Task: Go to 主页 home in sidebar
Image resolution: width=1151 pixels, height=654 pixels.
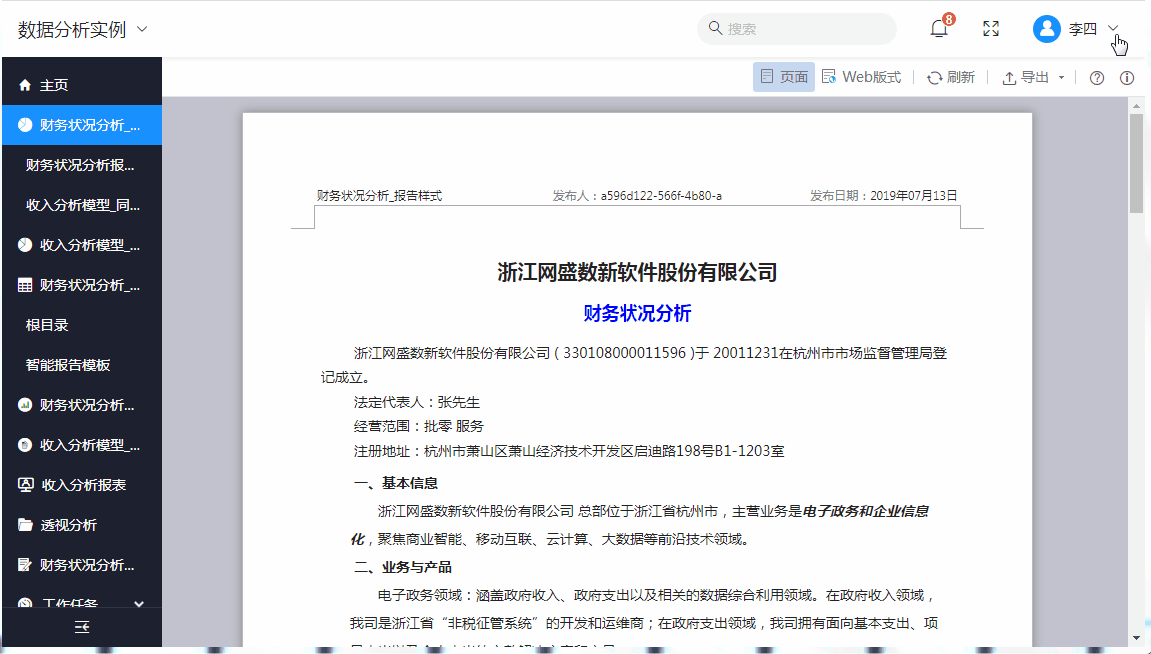Action: 54,86
